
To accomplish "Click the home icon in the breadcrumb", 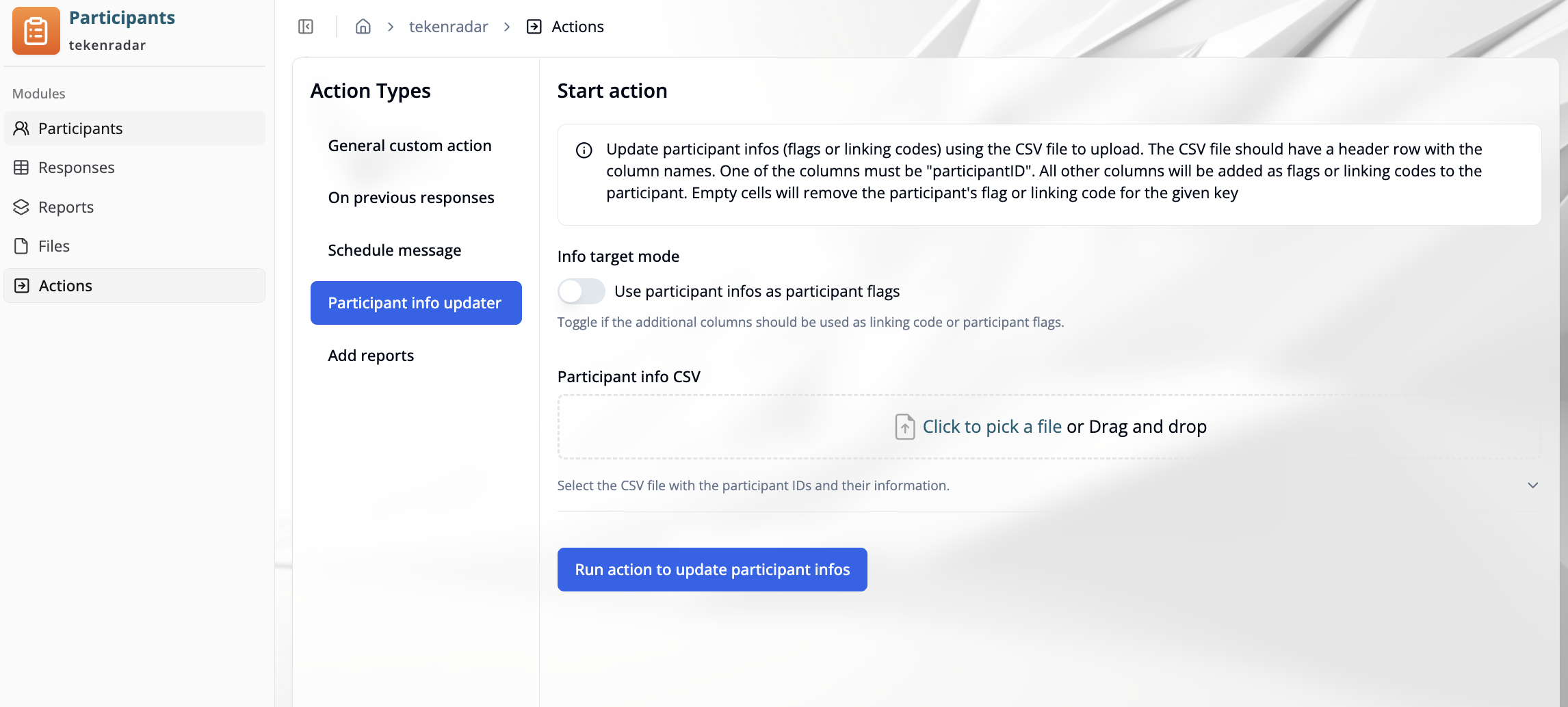I will (x=363, y=26).
